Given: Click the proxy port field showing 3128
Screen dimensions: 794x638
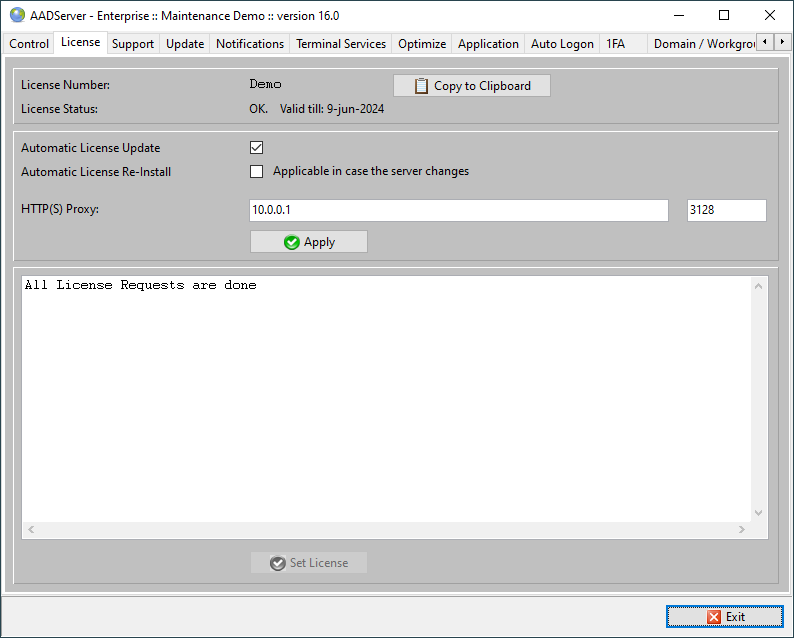Looking at the screenshot, I should pos(726,210).
